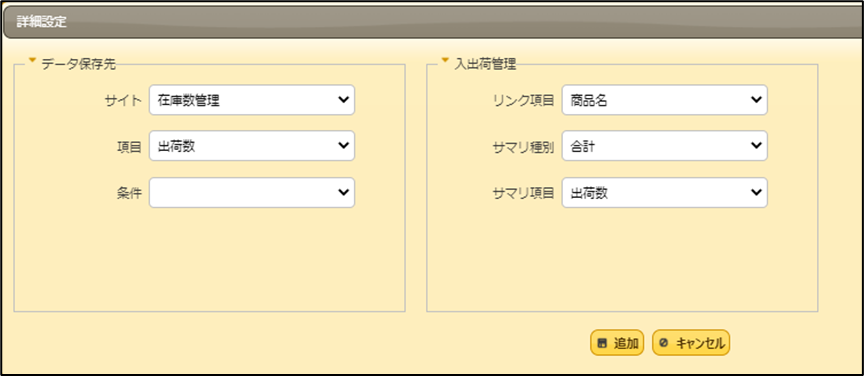Click the 入出荷管理 legend text
Image resolution: width=864 pixels, height=376 pixels.
click(485, 64)
